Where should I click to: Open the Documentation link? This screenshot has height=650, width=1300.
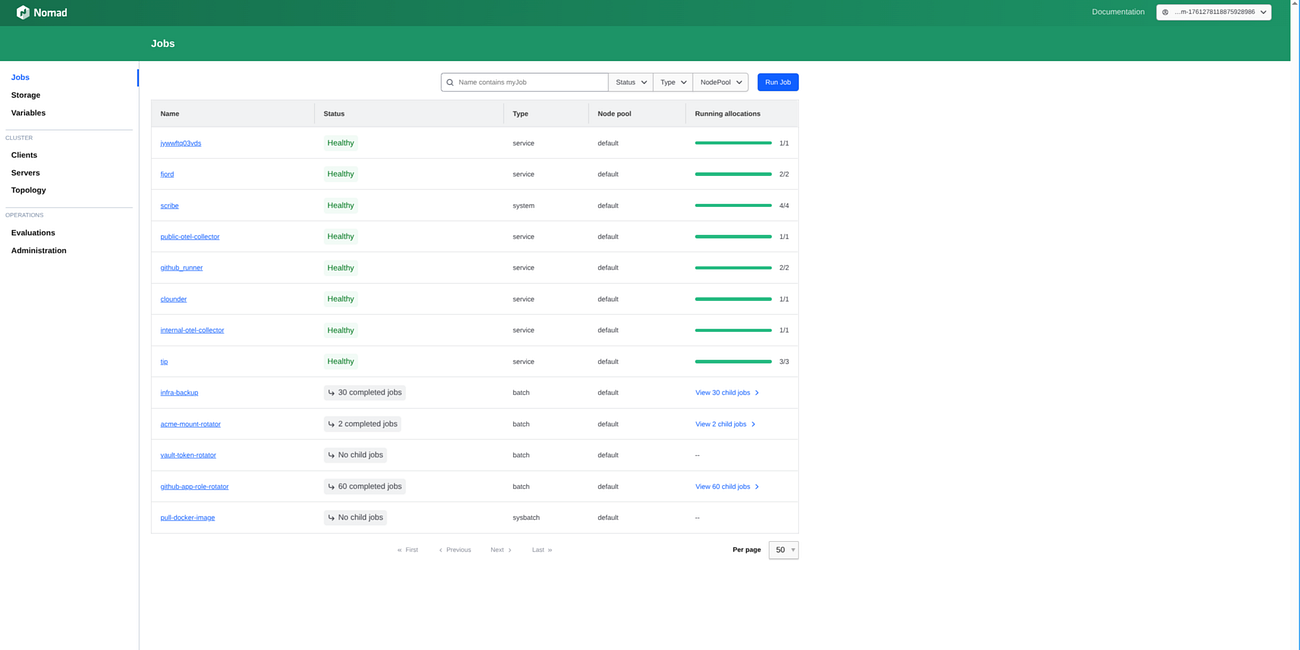(1120, 11)
